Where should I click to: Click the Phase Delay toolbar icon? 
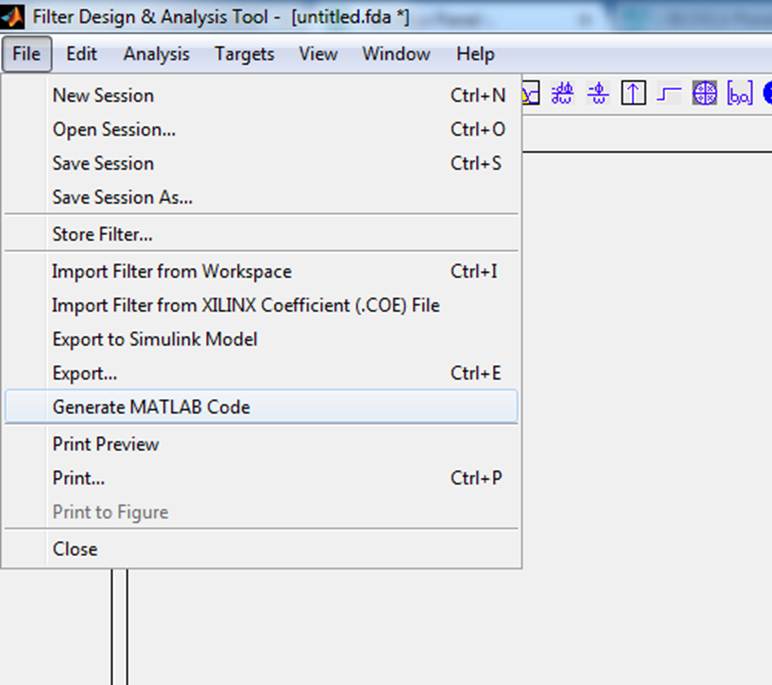[598, 94]
